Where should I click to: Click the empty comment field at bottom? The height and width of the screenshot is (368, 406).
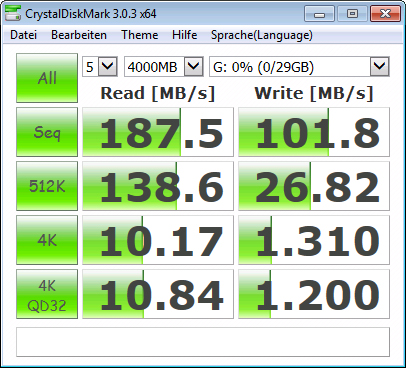(x=203, y=342)
